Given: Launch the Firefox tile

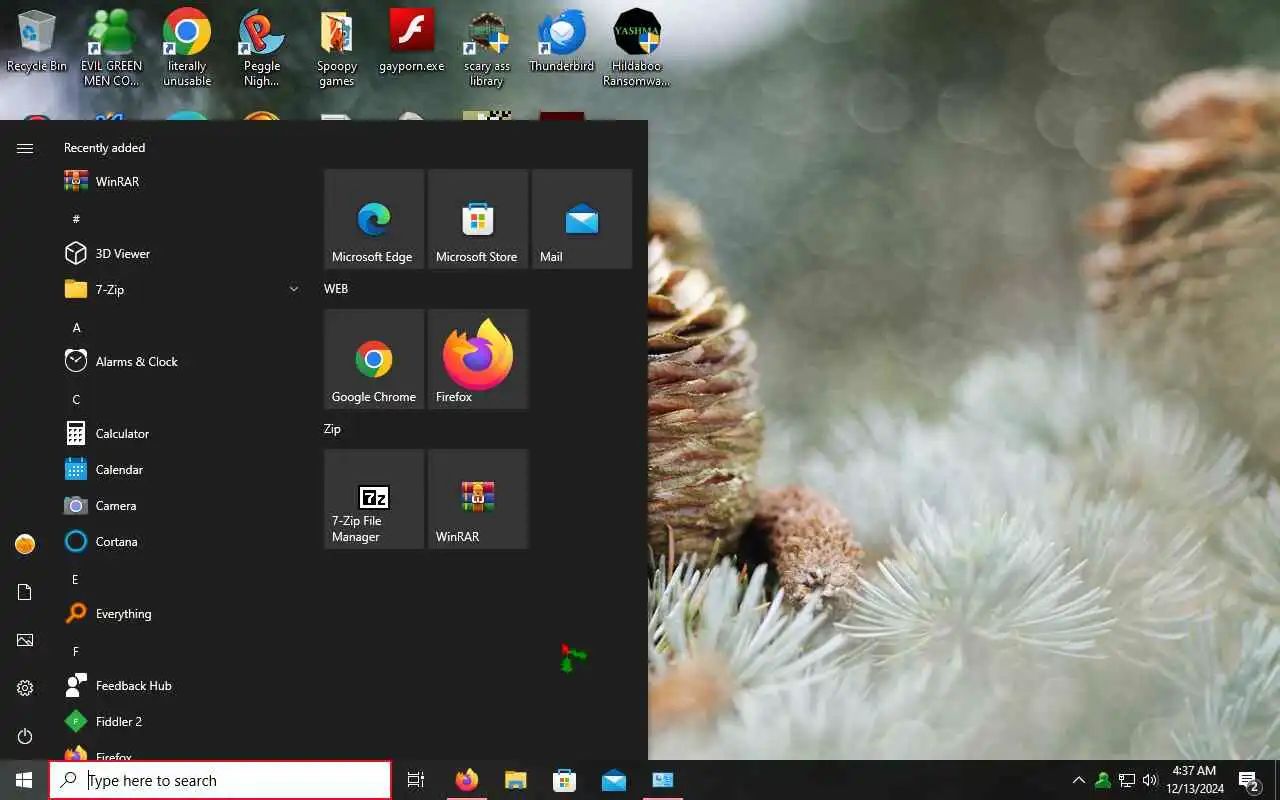Looking at the screenshot, I should [478, 359].
